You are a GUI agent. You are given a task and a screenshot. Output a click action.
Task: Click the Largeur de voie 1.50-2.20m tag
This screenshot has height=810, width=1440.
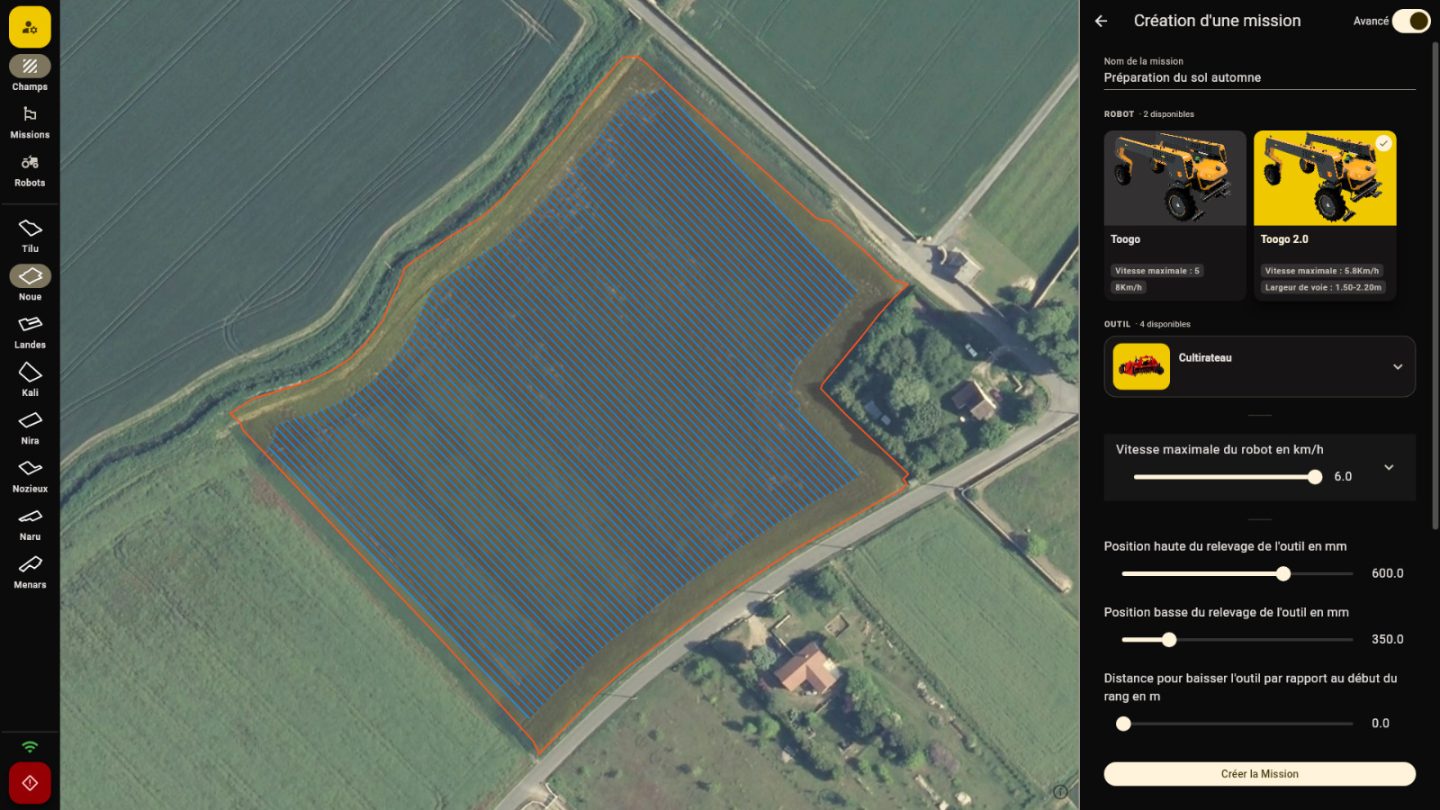(x=1324, y=287)
